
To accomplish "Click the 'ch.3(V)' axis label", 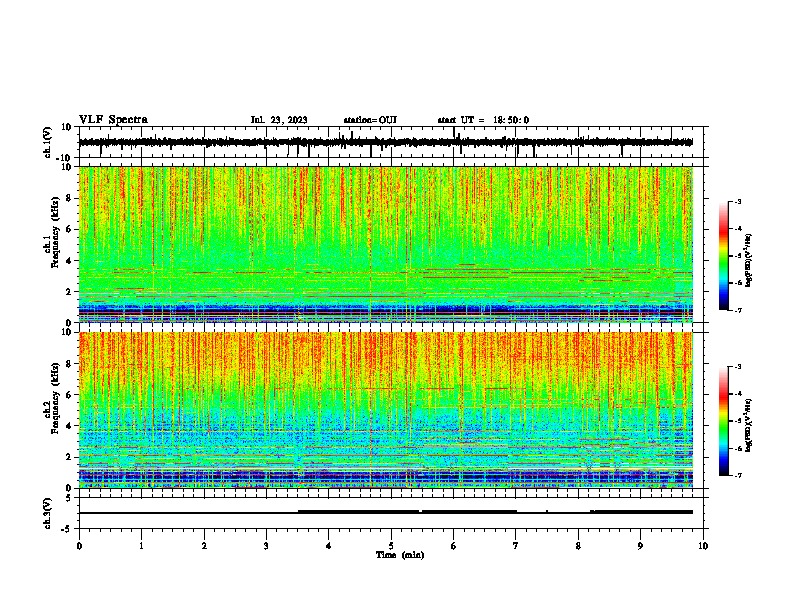I will [48, 513].
